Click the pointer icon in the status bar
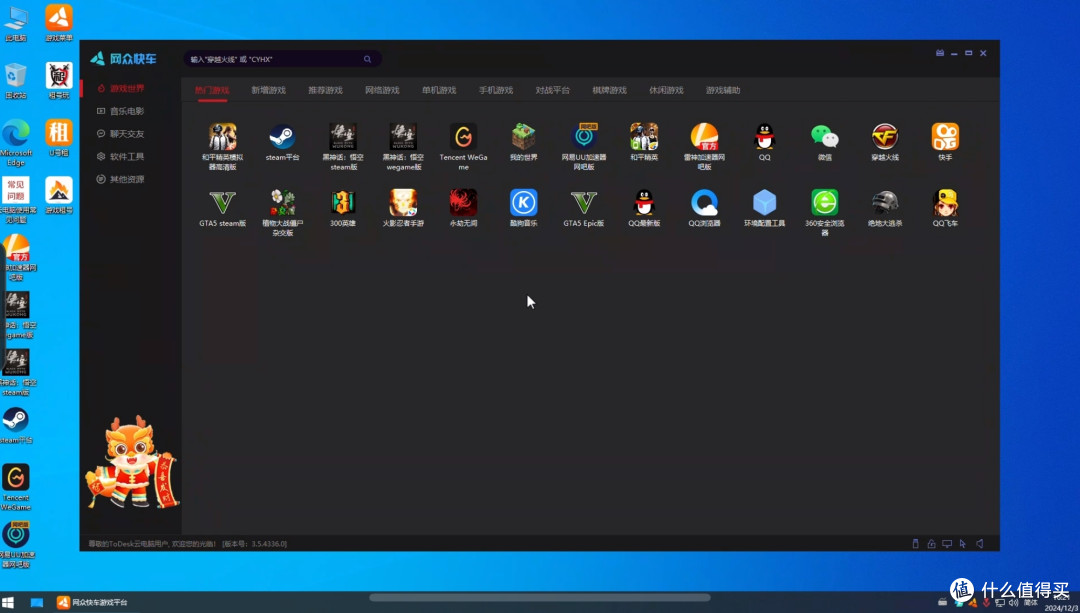This screenshot has width=1080, height=613. pos(963,543)
